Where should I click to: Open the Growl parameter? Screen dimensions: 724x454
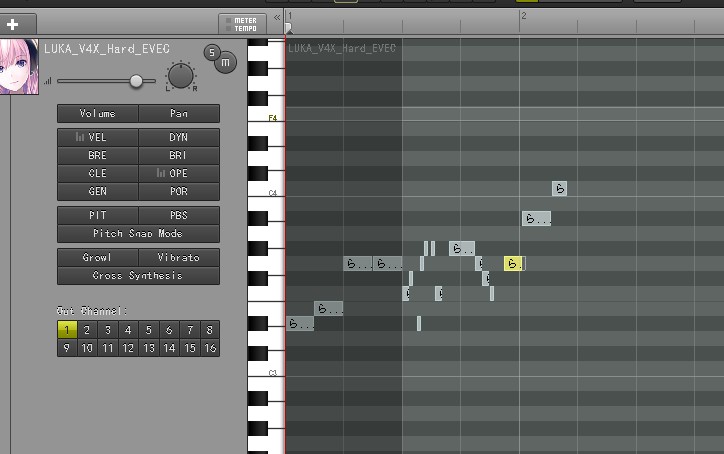pos(98,258)
